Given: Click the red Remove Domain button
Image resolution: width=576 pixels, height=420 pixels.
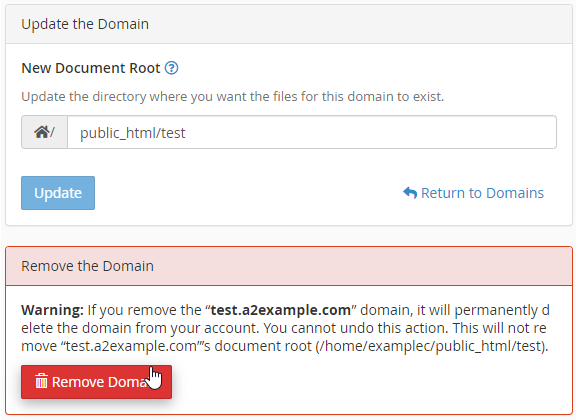Looking at the screenshot, I should [x=96, y=382].
